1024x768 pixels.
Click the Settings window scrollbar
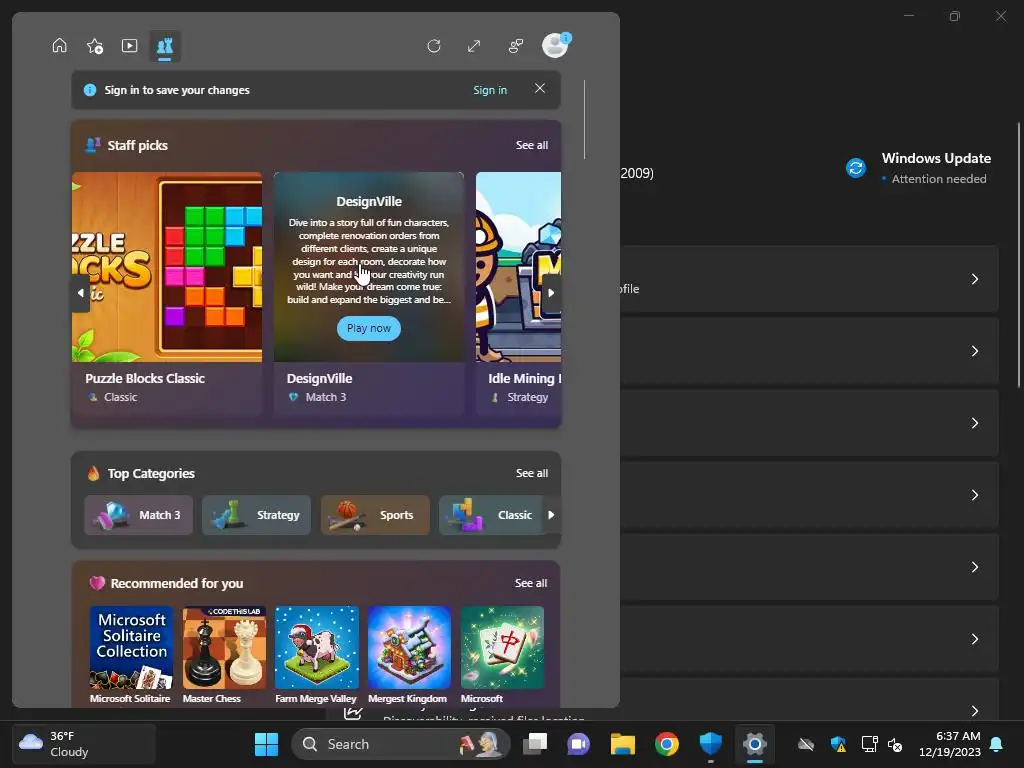tap(1020, 255)
